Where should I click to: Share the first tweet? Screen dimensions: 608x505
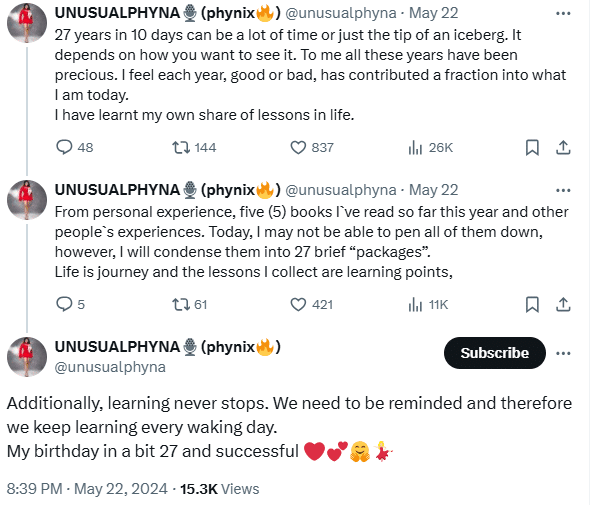coord(563,147)
